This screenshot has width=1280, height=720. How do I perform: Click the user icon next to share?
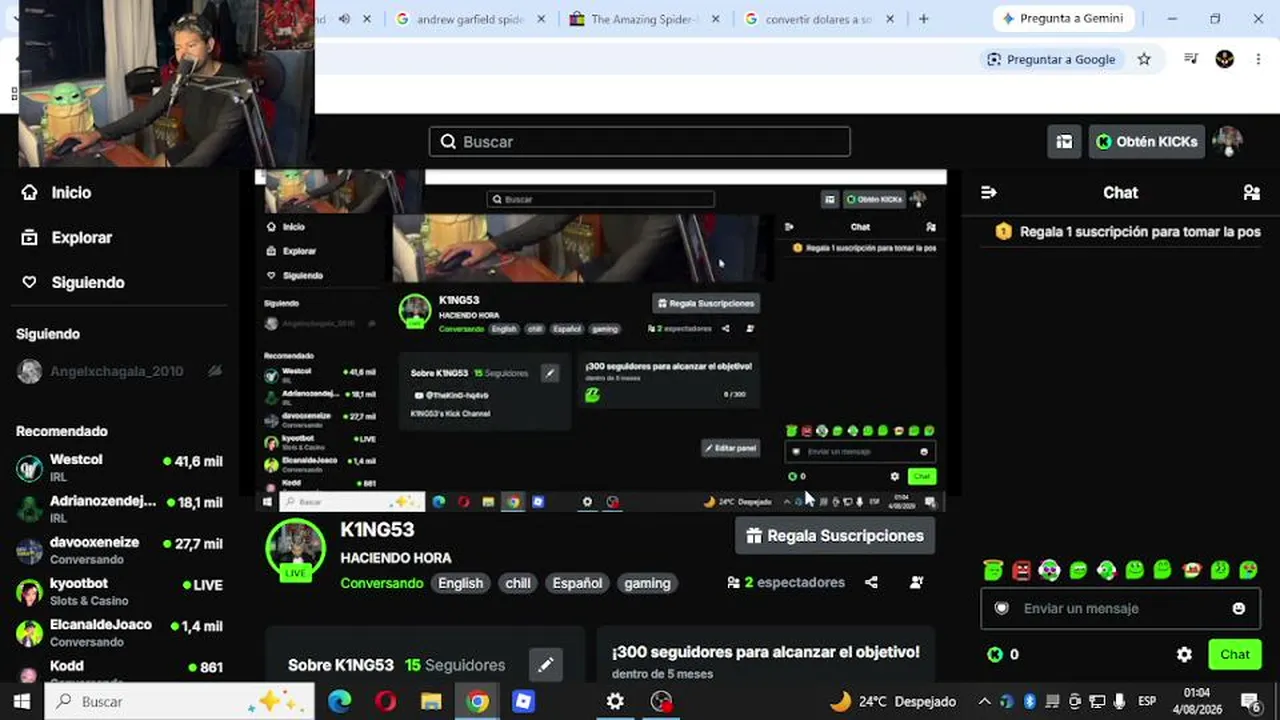(916, 583)
